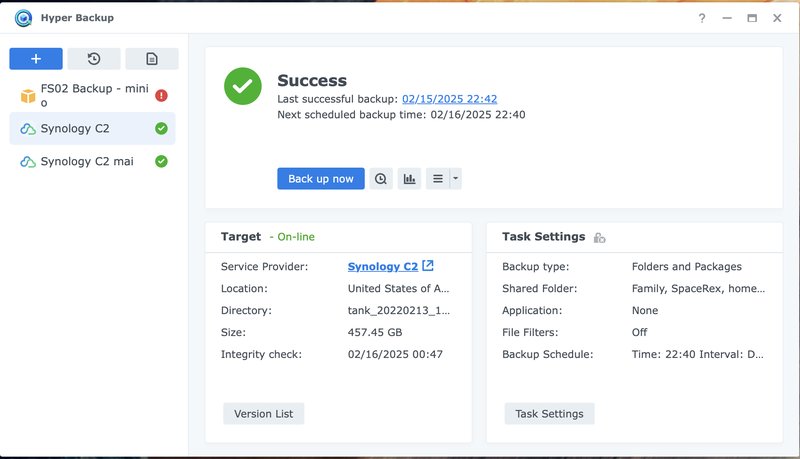Click lock icon next to Task Settings heading
Viewport: 800px width, 459px height.
[x=599, y=238]
